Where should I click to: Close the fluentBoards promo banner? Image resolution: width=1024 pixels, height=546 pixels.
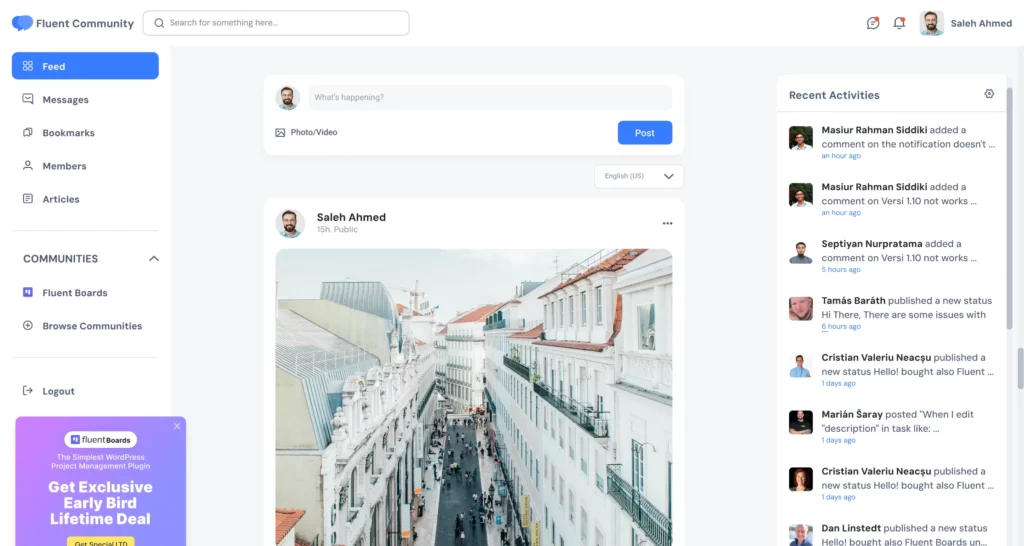click(177, 426)
